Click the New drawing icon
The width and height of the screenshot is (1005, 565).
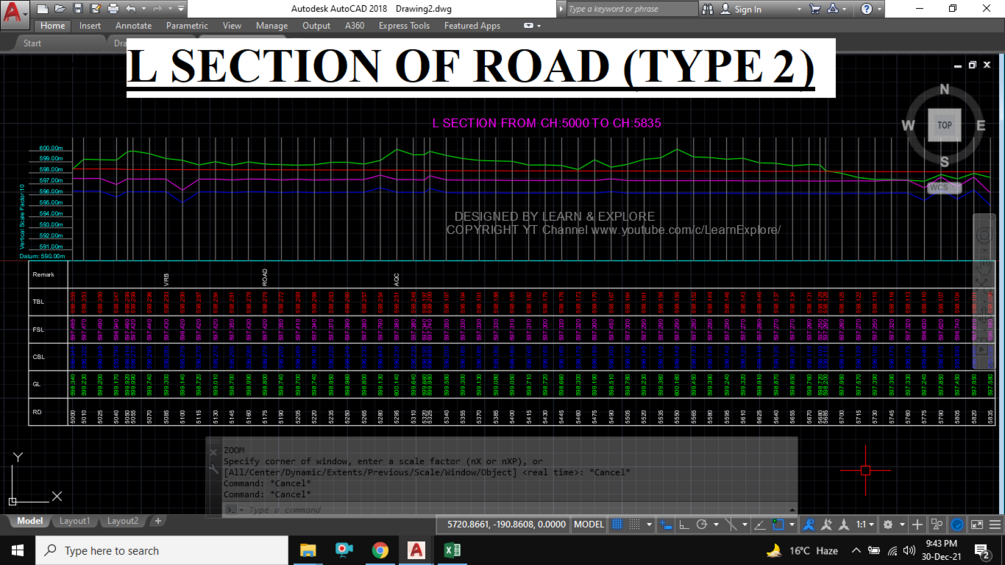coord(42,9)
